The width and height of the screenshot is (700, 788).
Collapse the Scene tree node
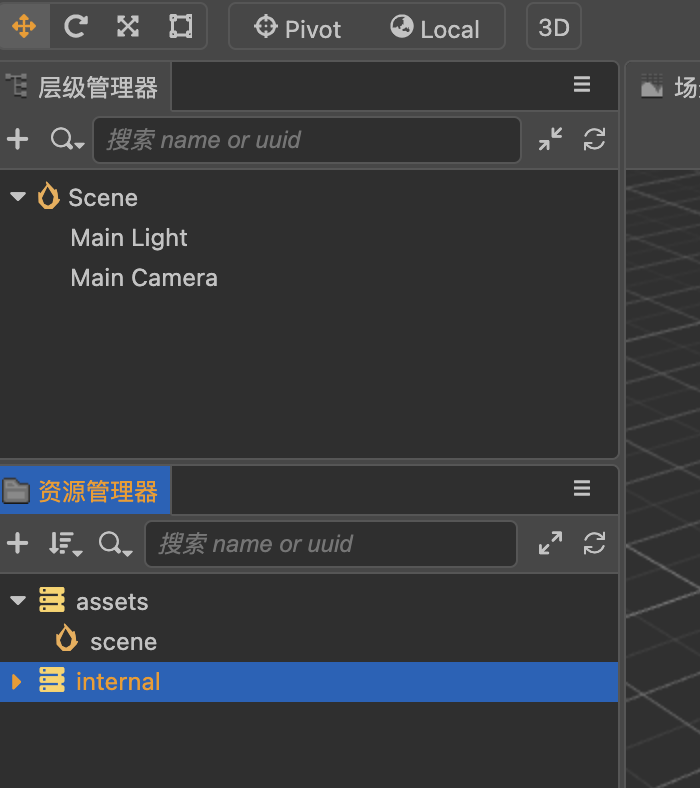point(18,198)
